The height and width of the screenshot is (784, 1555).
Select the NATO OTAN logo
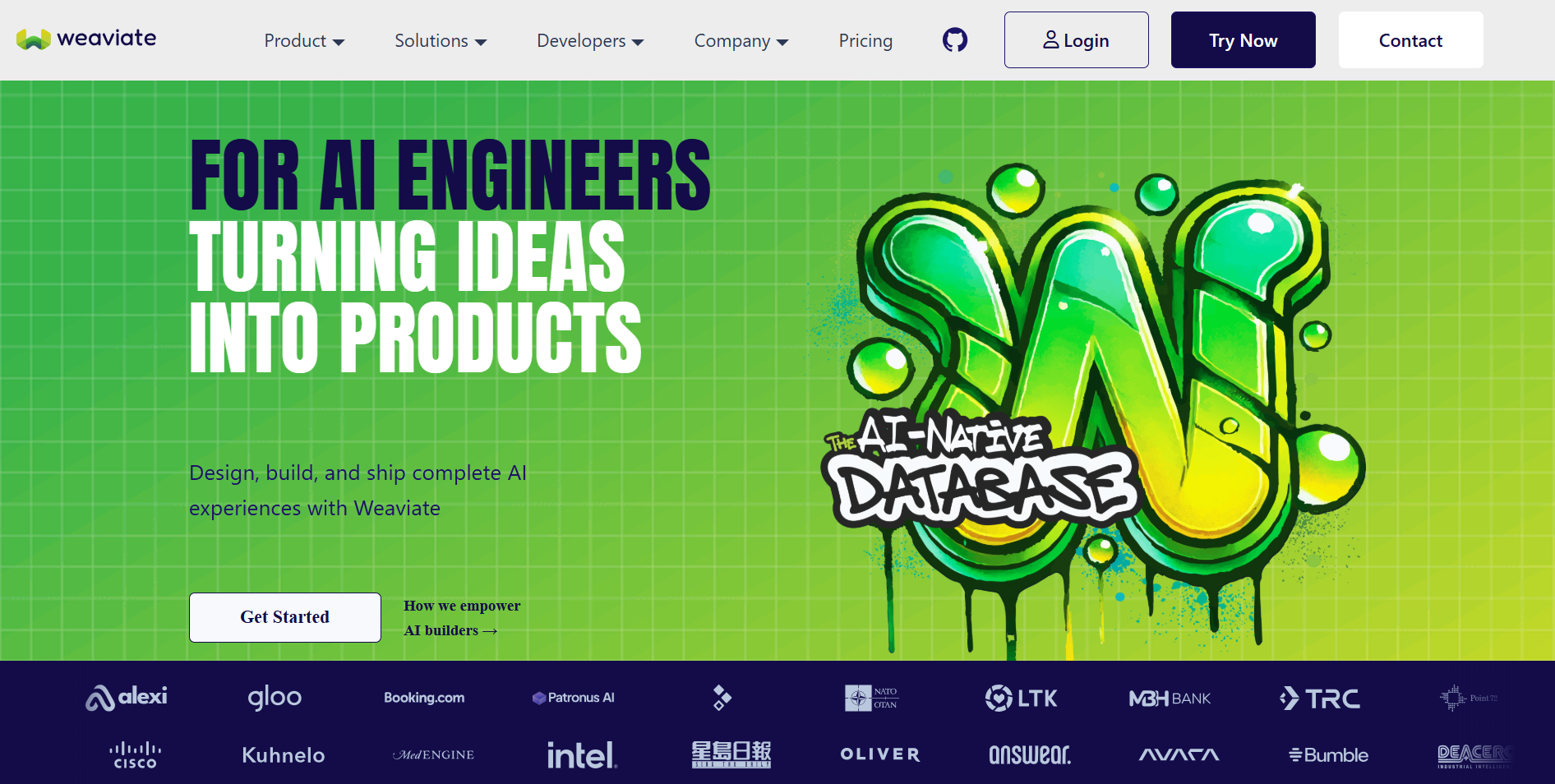coord(871,698)
